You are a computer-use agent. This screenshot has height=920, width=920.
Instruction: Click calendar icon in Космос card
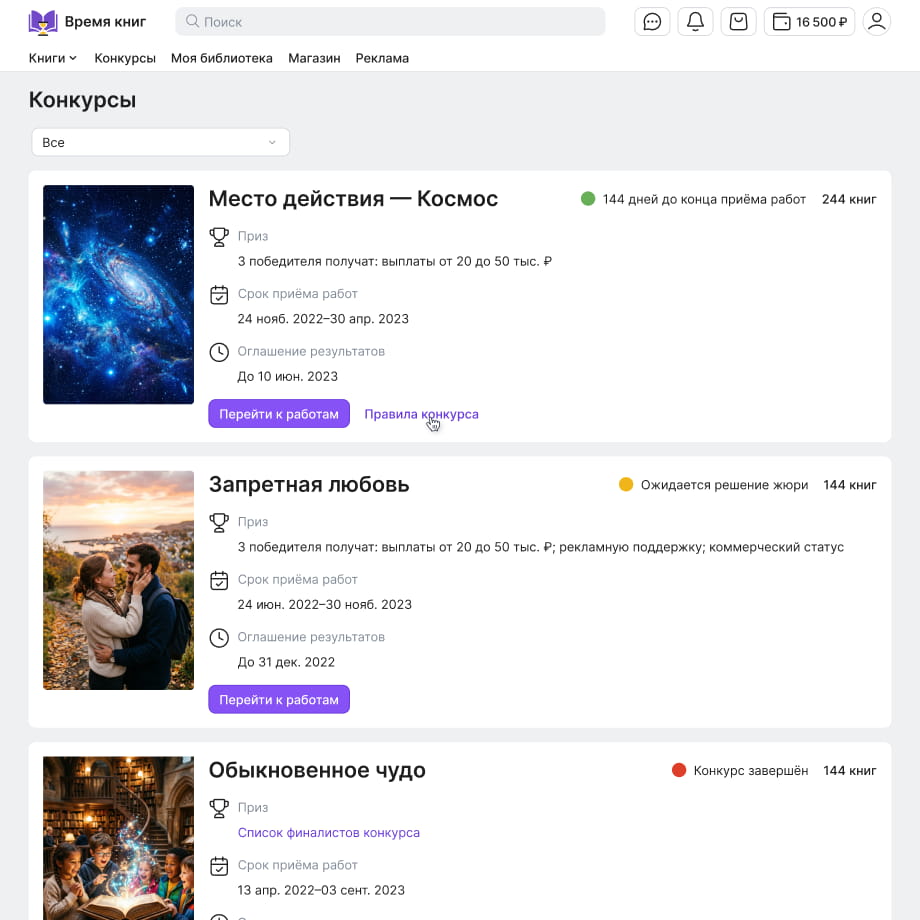coord(219,294)
